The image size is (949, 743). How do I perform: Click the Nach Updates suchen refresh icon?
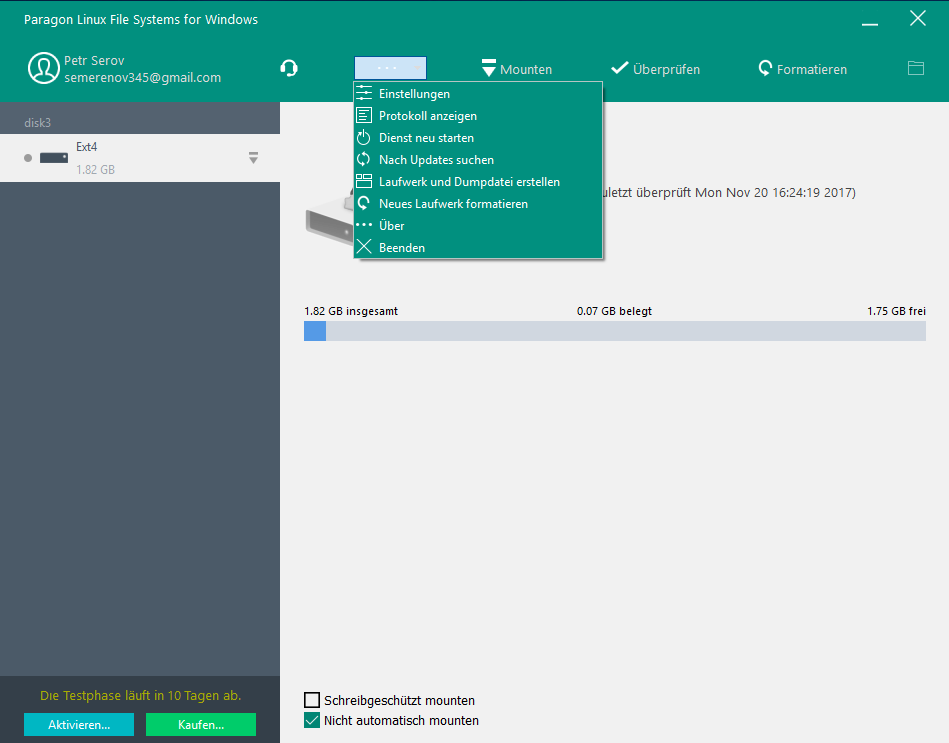coord(364,160)
